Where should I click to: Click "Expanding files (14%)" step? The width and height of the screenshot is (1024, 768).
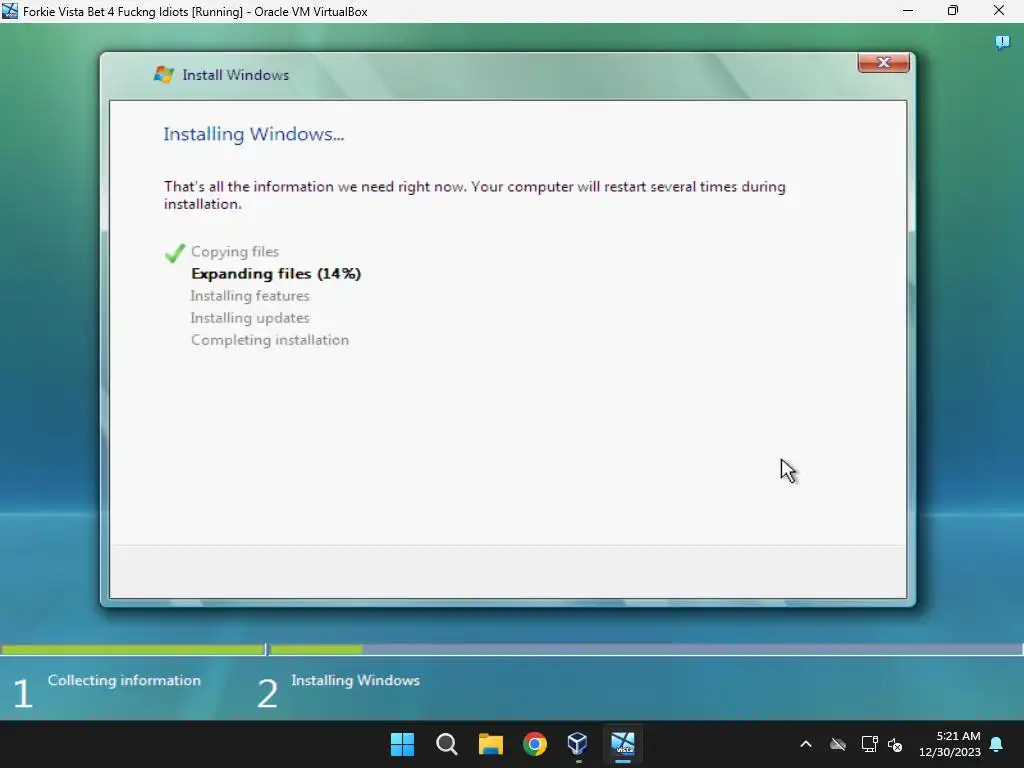pyautogui.click(x=276, y=274)
